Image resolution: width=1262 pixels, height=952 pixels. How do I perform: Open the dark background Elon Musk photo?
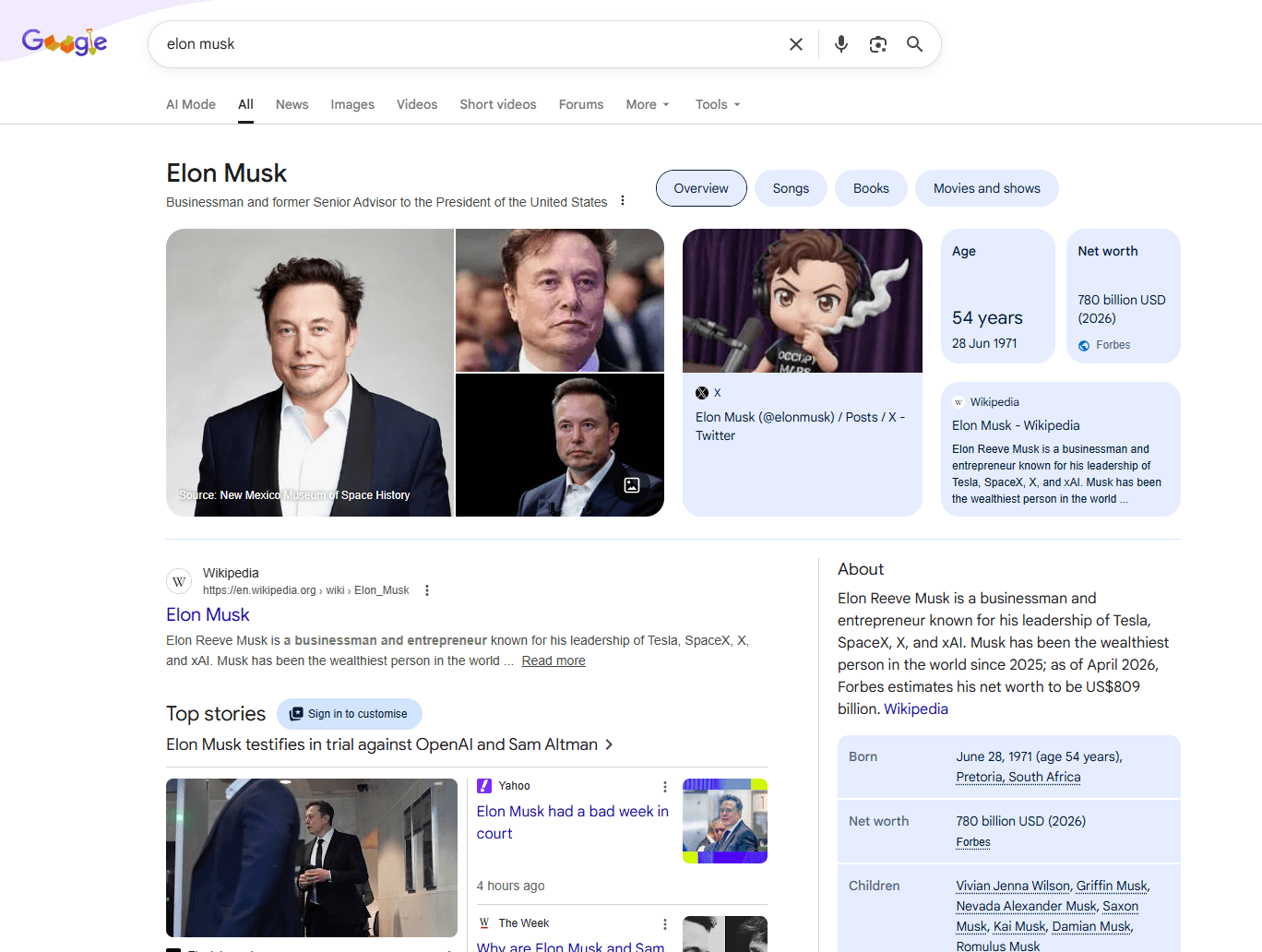click(x=560, y=446)
